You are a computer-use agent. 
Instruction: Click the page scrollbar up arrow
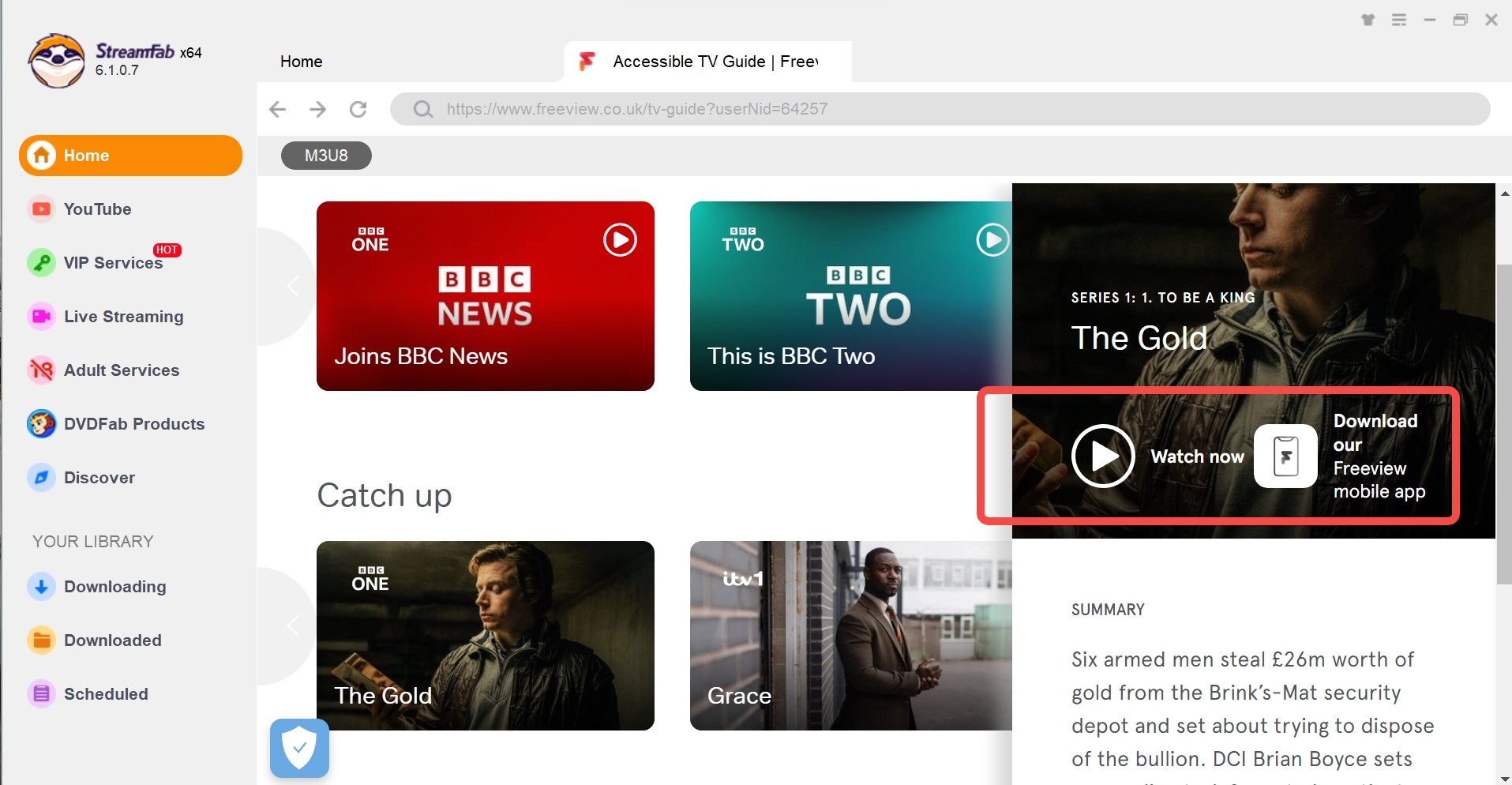[x=1504, y=193]
